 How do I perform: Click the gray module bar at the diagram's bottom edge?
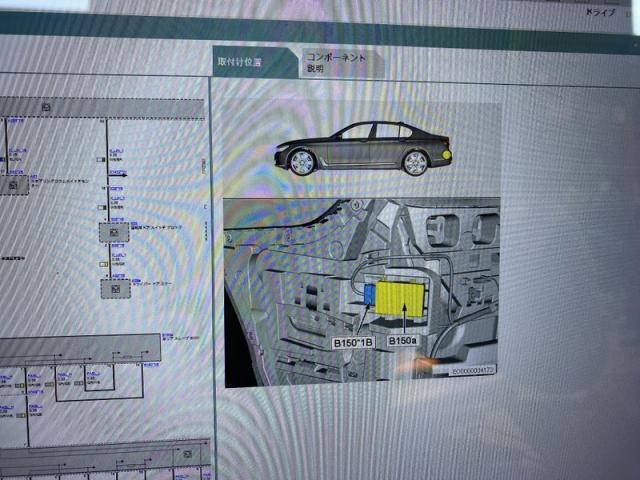point(100,451)
